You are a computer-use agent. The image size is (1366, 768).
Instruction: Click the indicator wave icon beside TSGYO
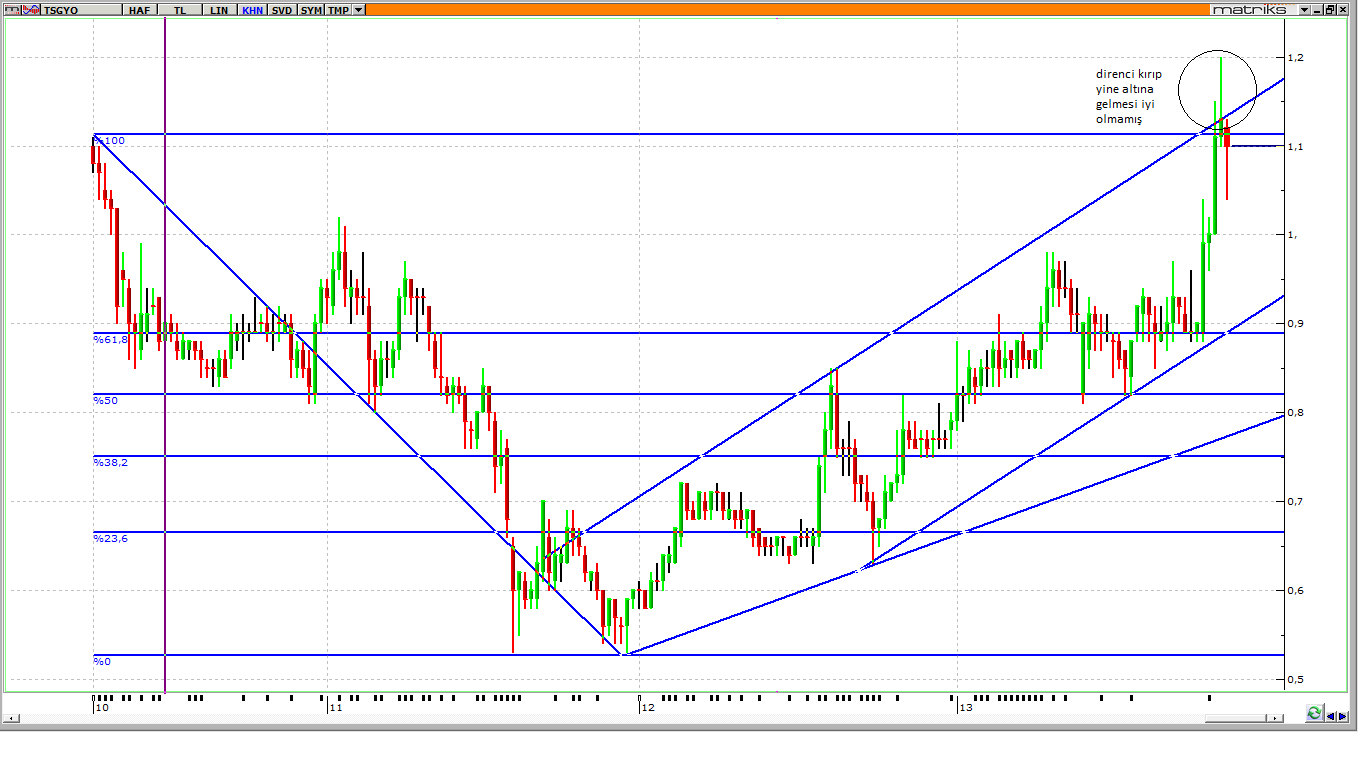[31, 9]
